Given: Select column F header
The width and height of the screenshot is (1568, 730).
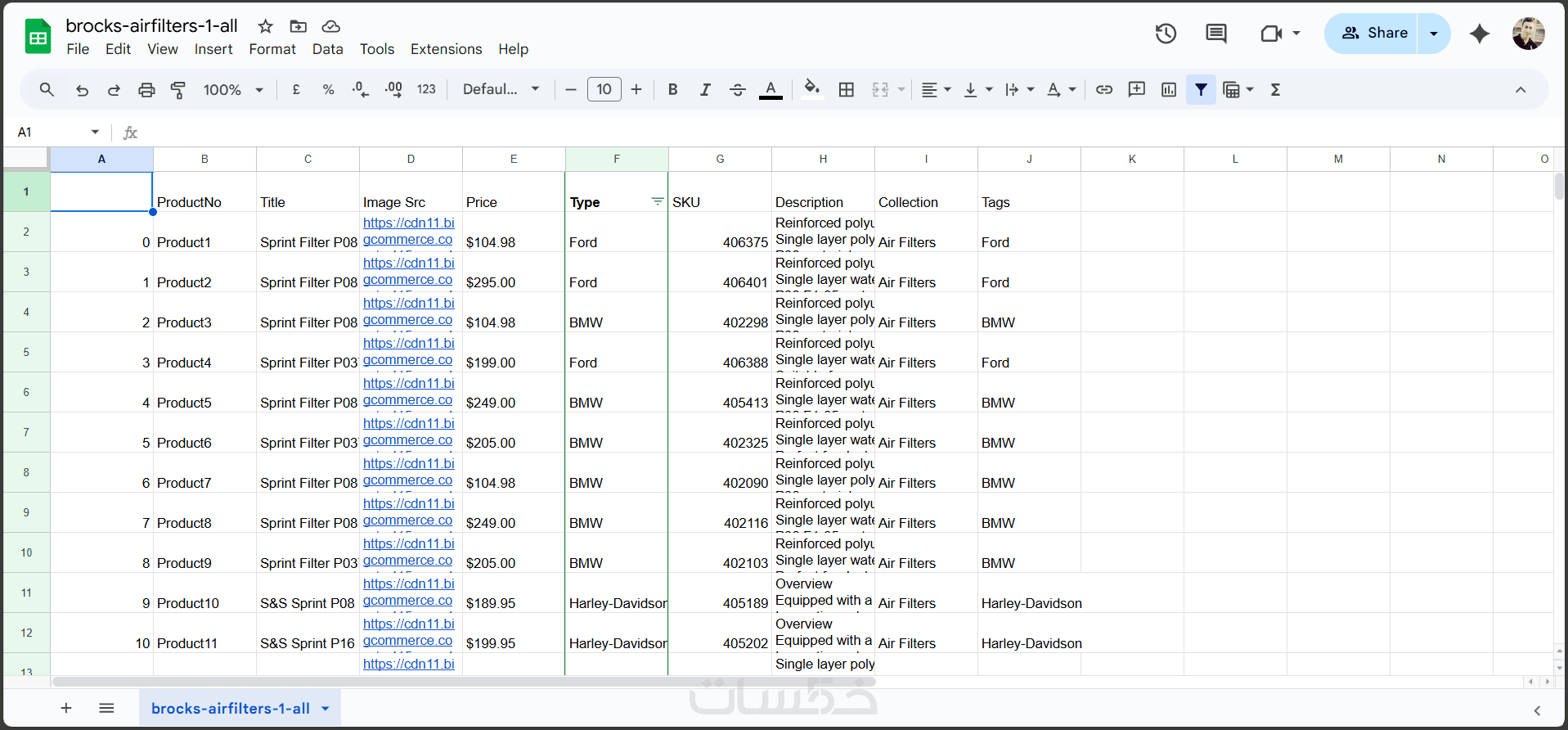Looking at the screenshot, I should [617, 159].
